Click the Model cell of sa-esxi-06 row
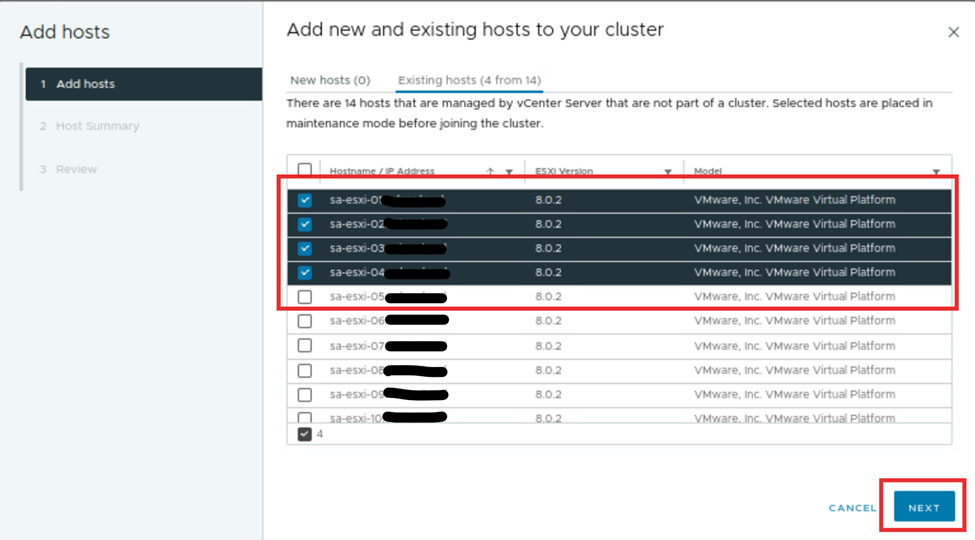This screenshot has width=975, height=540. (x=794, y=321)
